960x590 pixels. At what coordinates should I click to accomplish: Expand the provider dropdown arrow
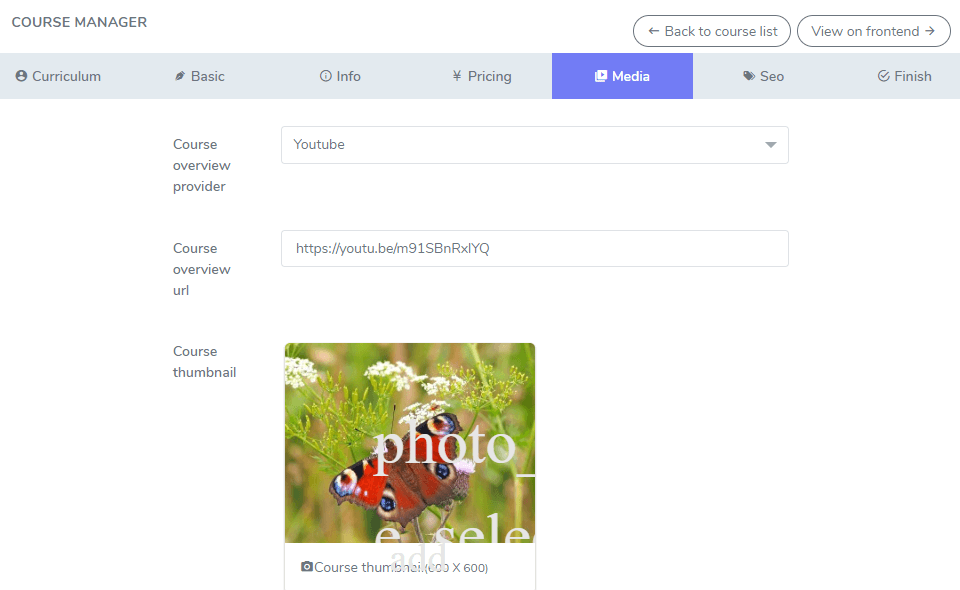point(770,145)
